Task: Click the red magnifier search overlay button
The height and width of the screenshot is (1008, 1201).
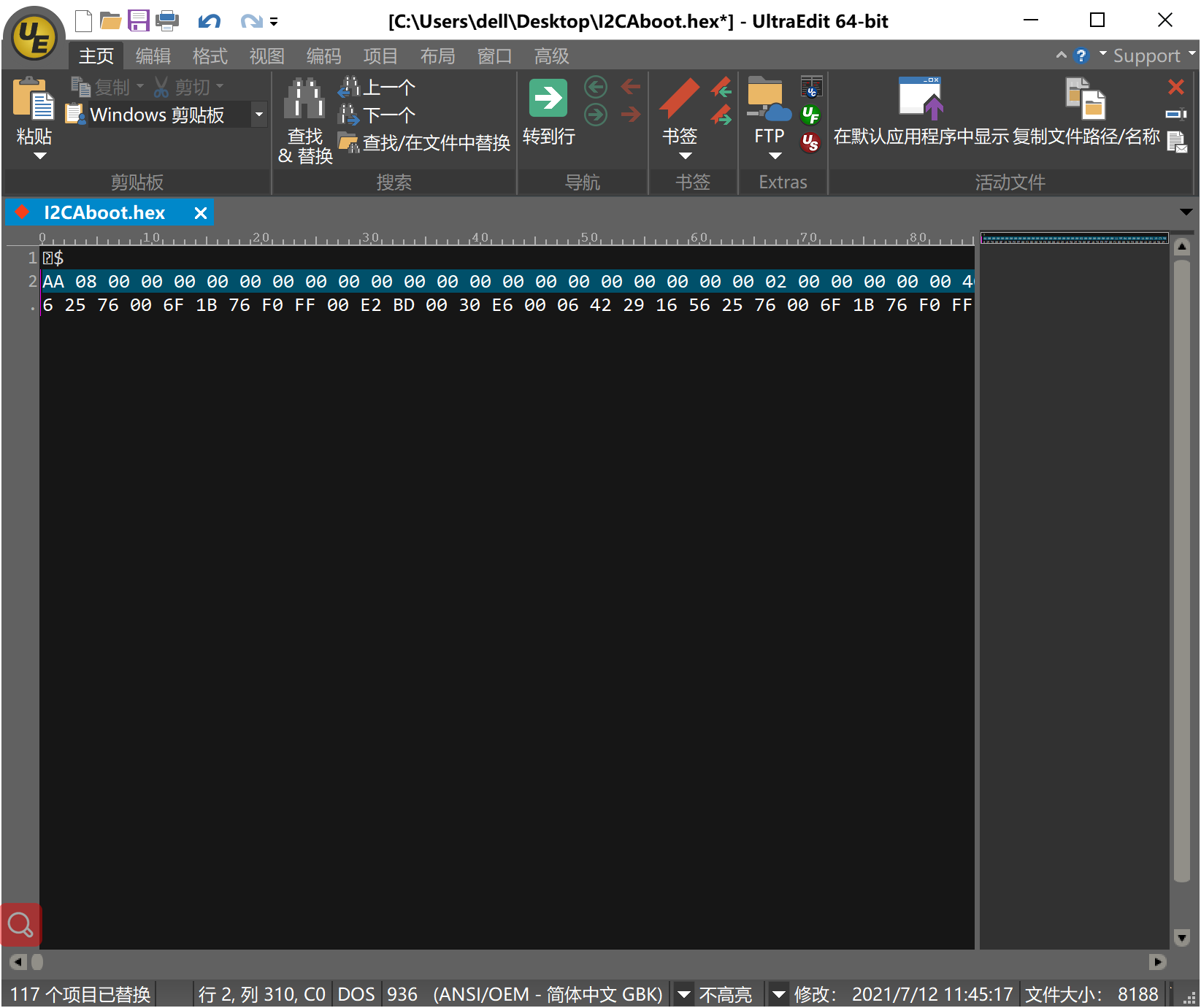Action: point(21,925)
